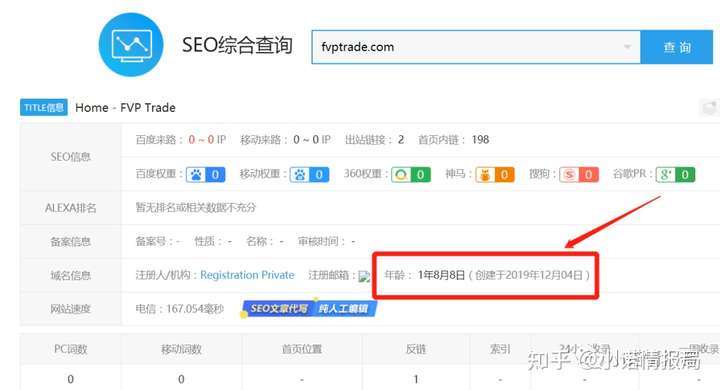Click the 域名信息 row label
720x390 pixels.
(x=70, y=276)
